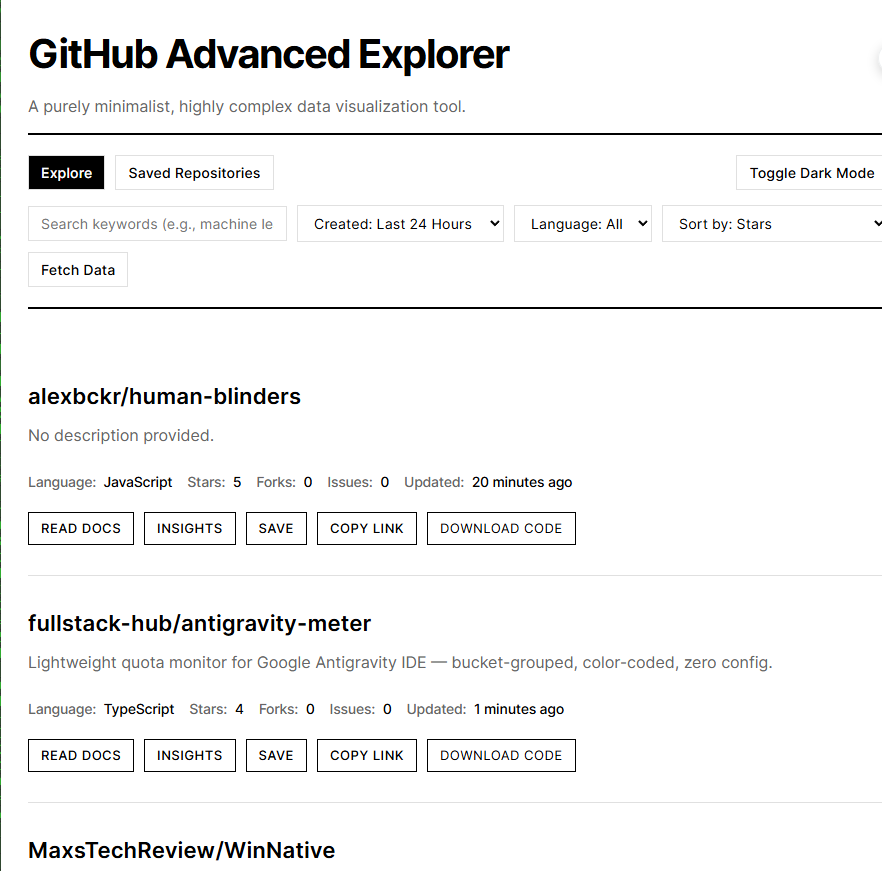Open the alexbckr/human-blinders repository title
This screenshot has width=882, height=871.
pyautogui.click(x=164, y=396)
